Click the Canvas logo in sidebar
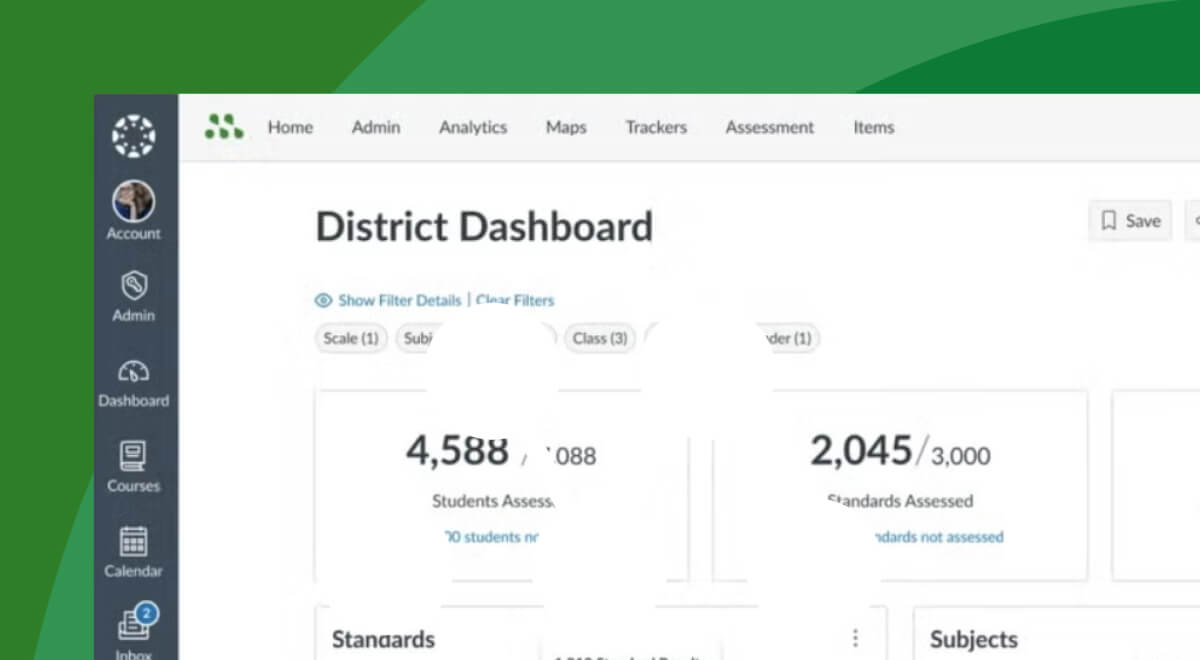The height and width of the screenshot is (660, 1200). click(133, 136)
